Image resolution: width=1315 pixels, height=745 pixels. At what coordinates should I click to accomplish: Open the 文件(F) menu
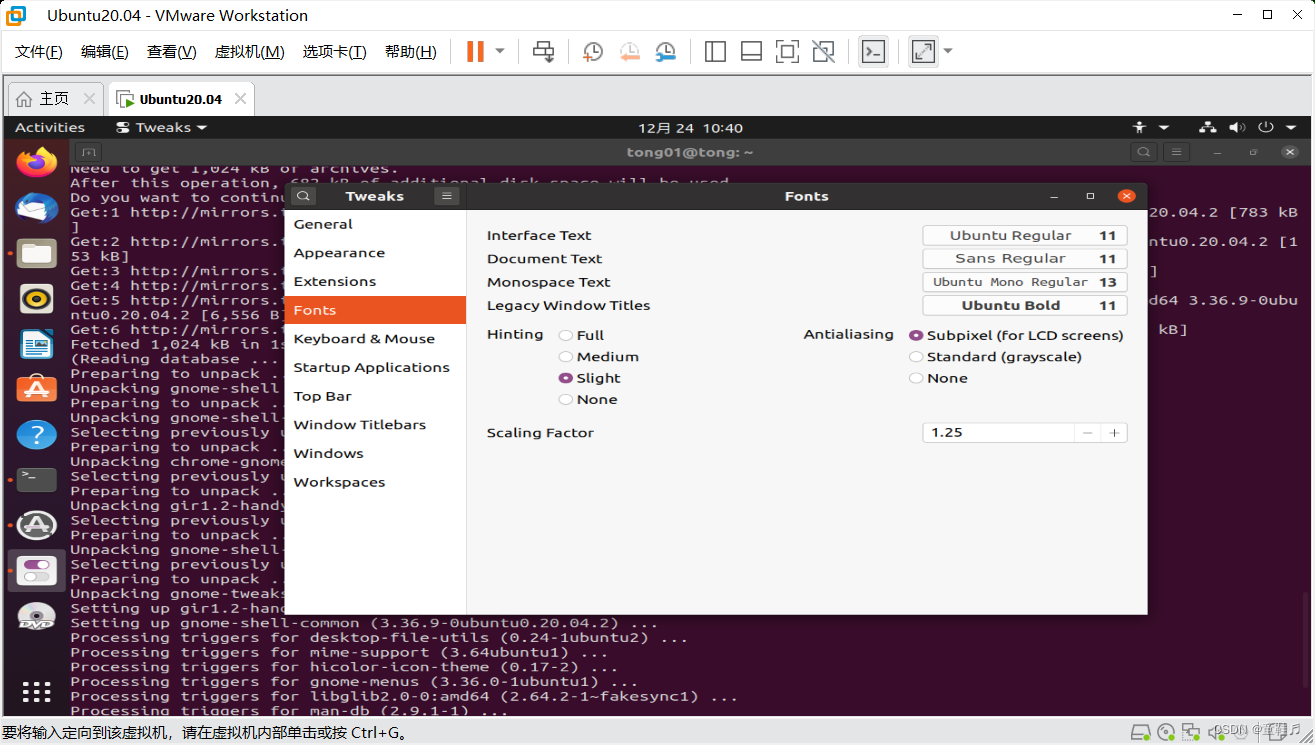39,52
